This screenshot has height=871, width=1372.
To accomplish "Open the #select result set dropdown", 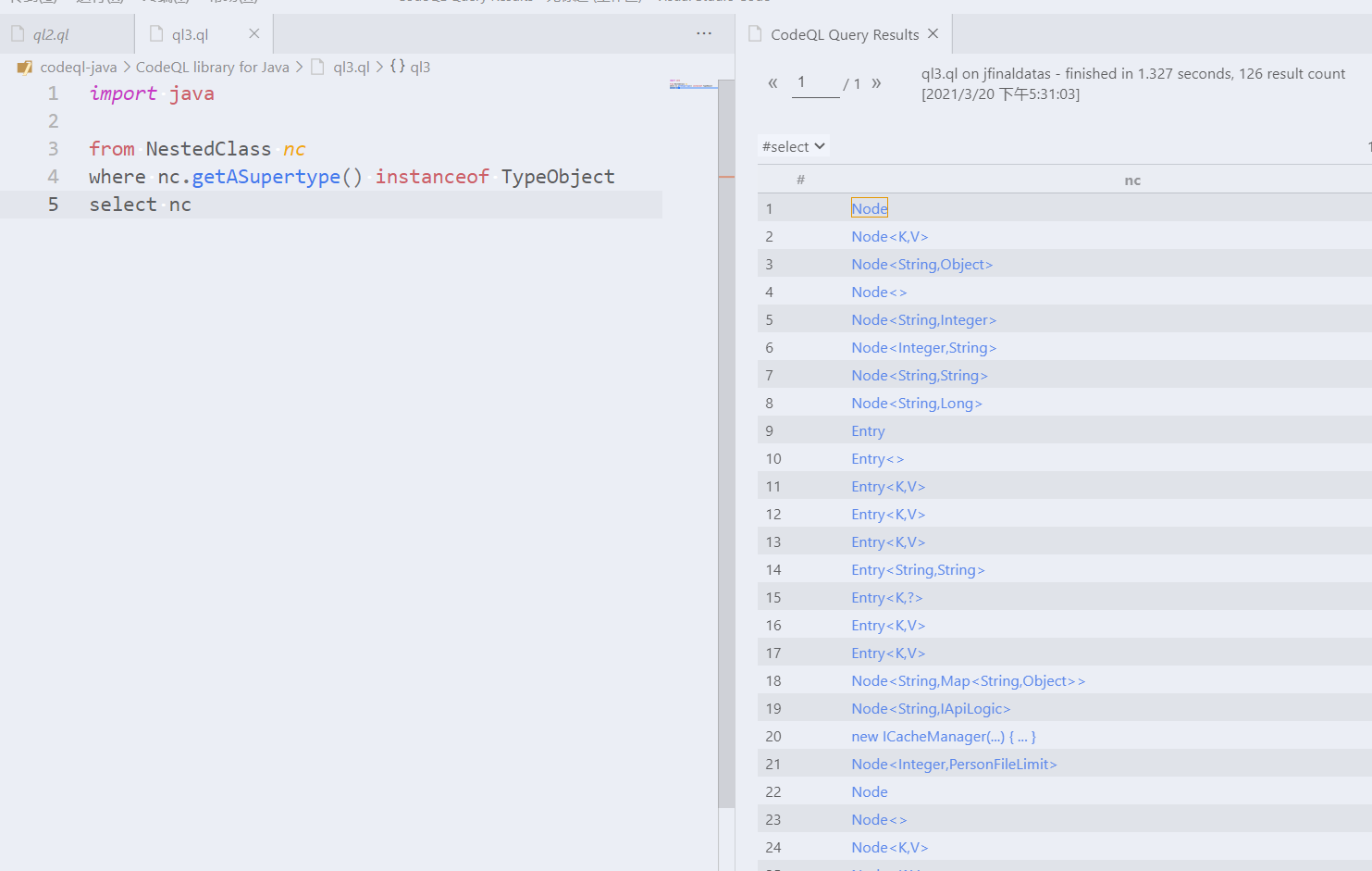I will pyautogui.click(x=793, y=146).
